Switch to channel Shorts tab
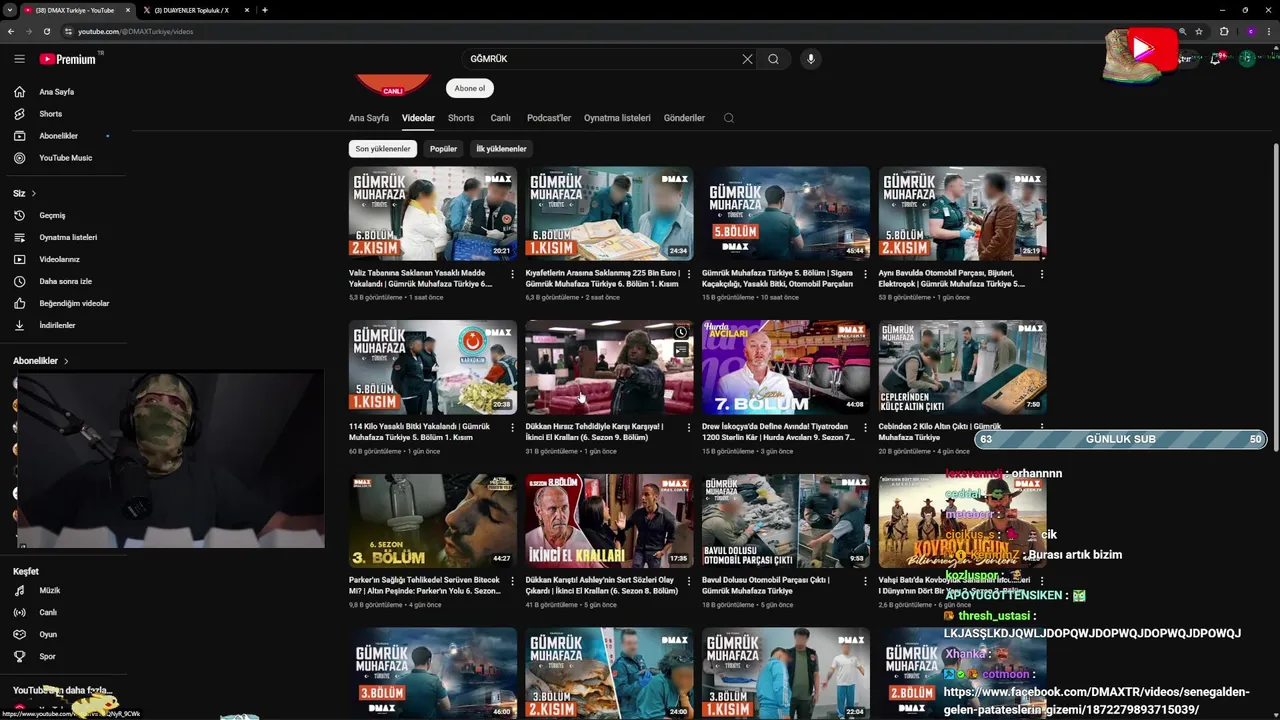 (461, 118)
